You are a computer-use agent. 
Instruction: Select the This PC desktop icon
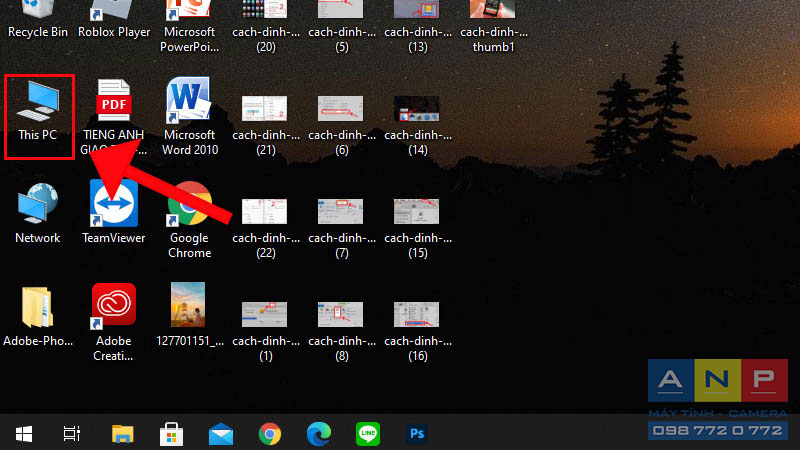pyautogui.click(x=38, y=111)
